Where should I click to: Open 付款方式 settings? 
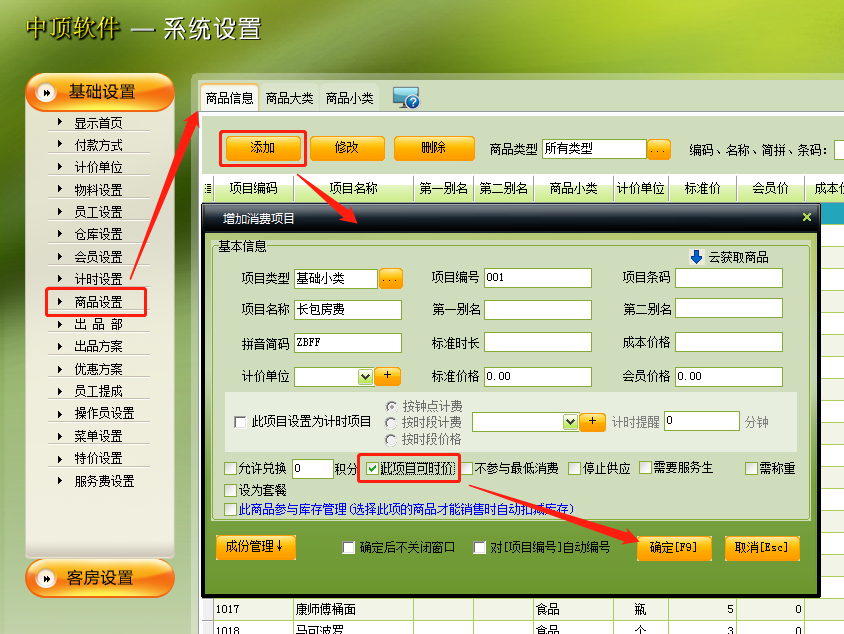(98, 145)
